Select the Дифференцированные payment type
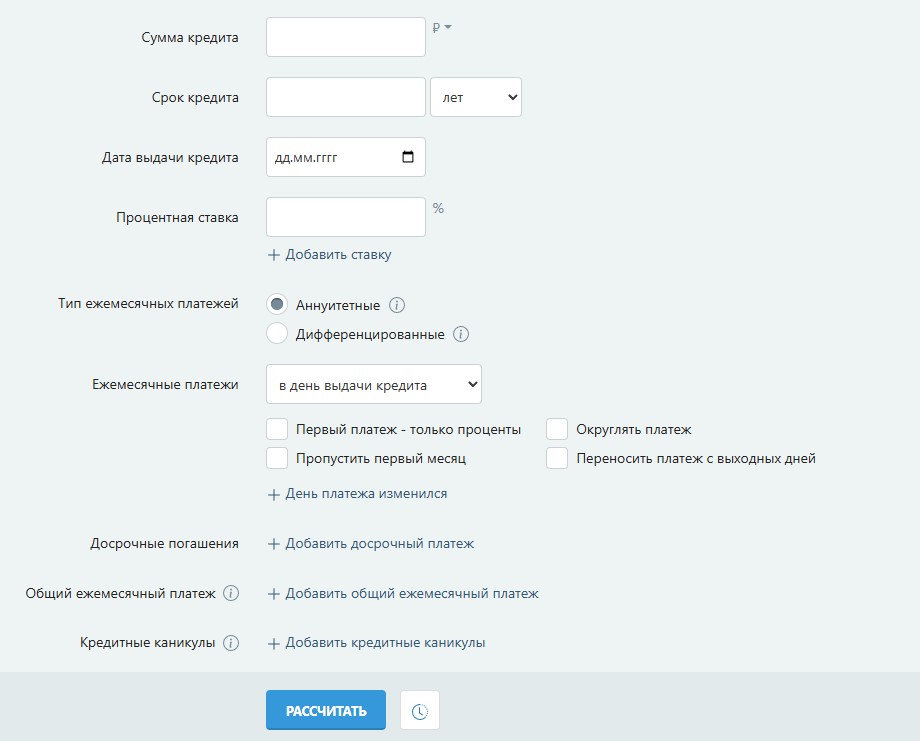The height and width of the screenshot is (741, 920). 278,334
